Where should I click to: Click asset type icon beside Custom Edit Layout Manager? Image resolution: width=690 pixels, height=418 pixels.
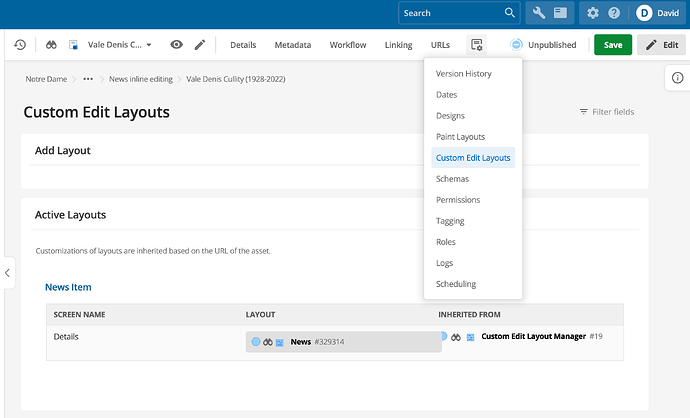coord(470,337)
